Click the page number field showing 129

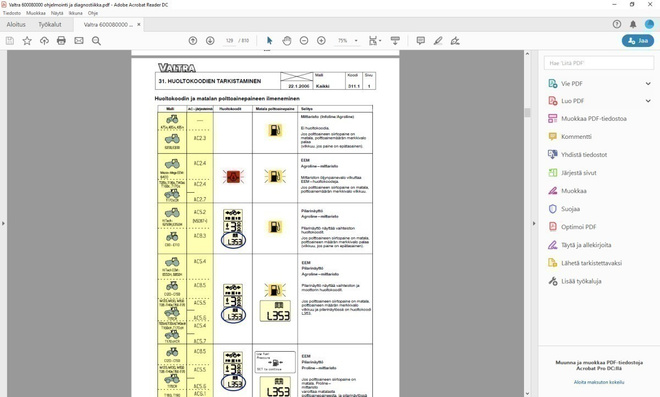tap(229, 41)
